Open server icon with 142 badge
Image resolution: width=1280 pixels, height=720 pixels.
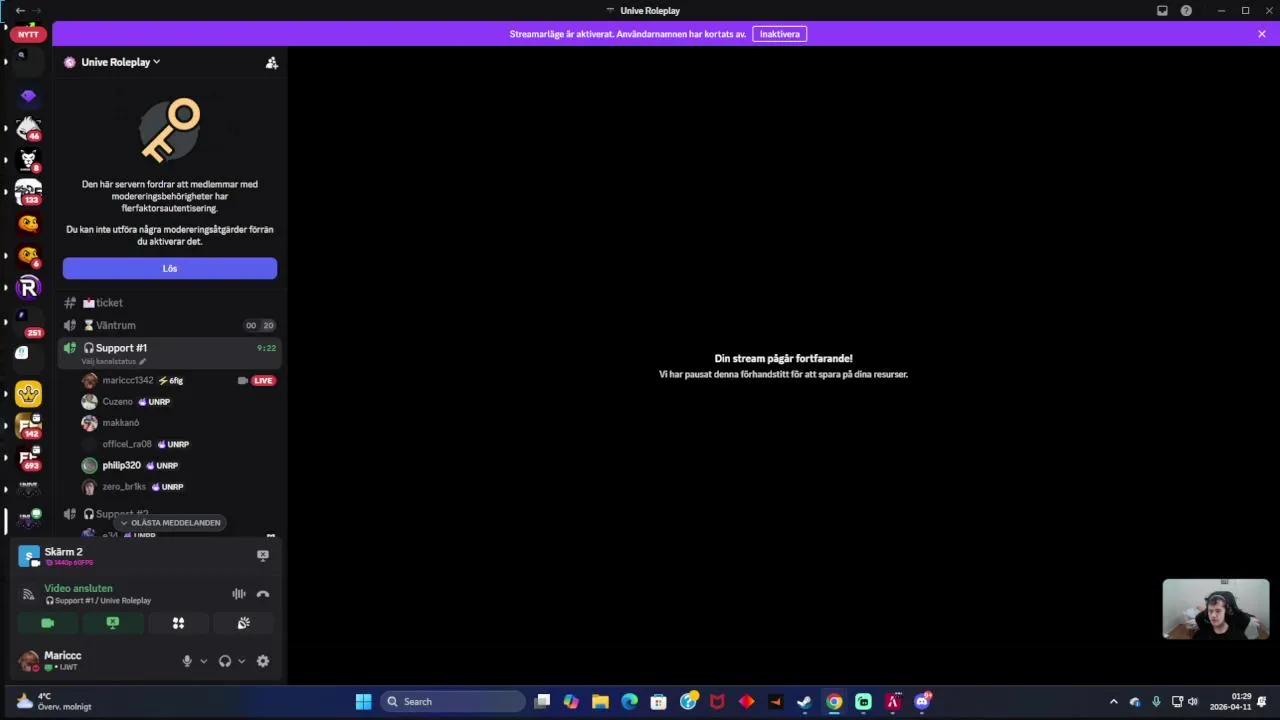coord(28,426)
